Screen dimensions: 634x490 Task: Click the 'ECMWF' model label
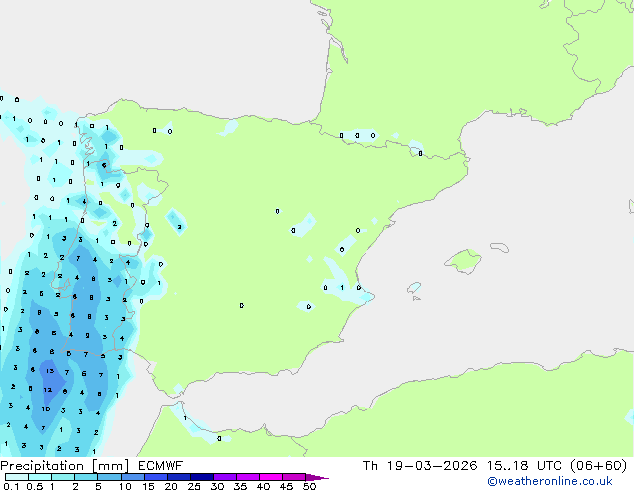click(161, 466)
